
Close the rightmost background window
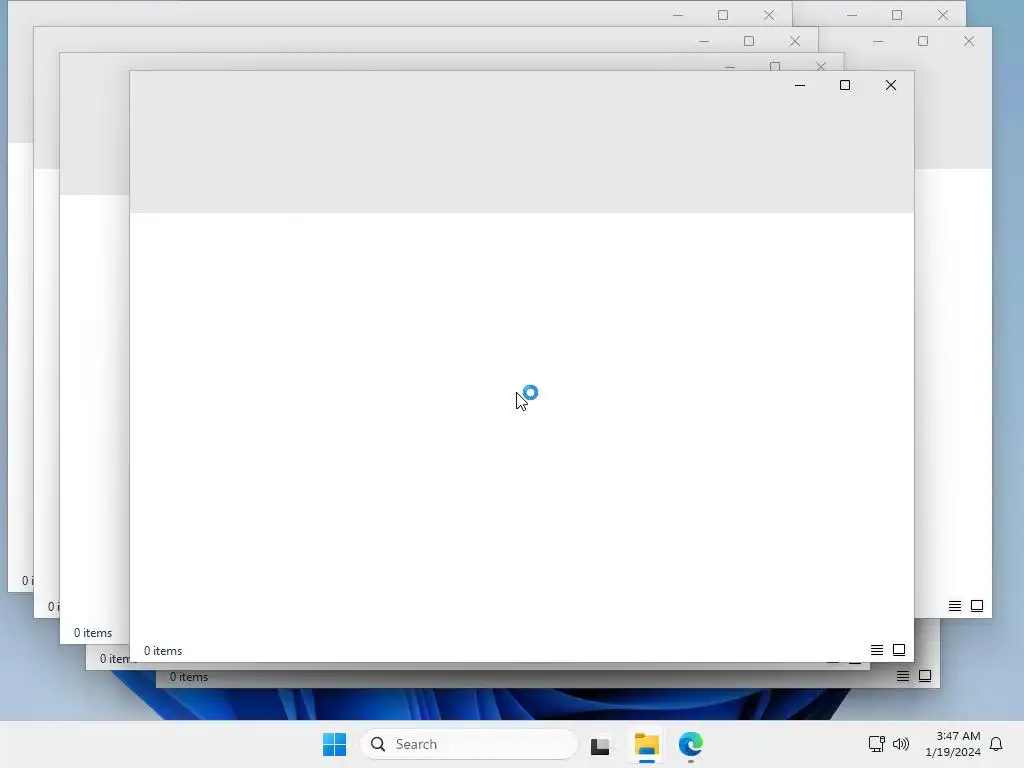(968, 41)
